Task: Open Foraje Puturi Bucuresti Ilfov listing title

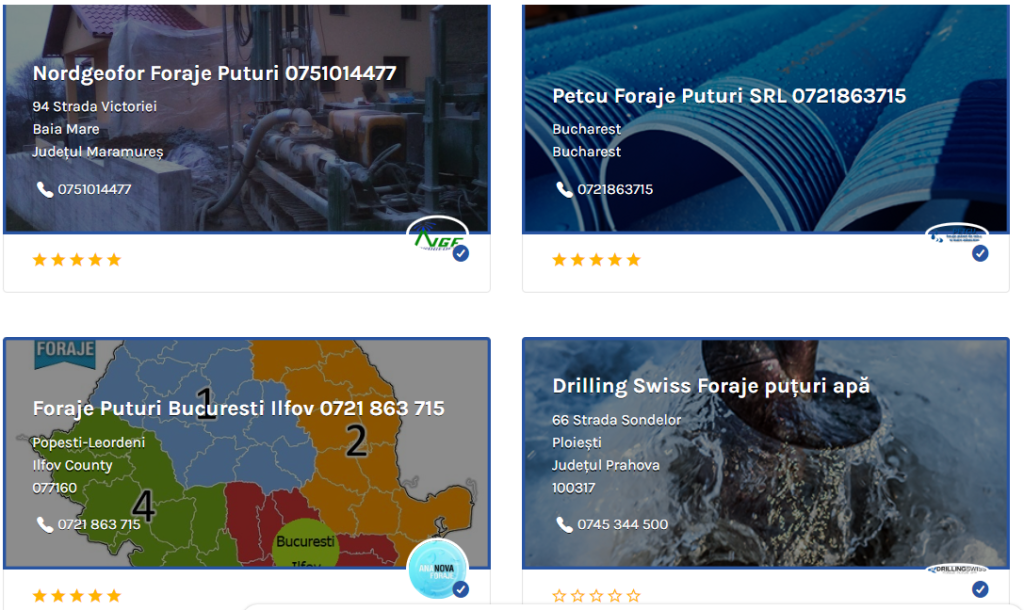Action: 239,409
